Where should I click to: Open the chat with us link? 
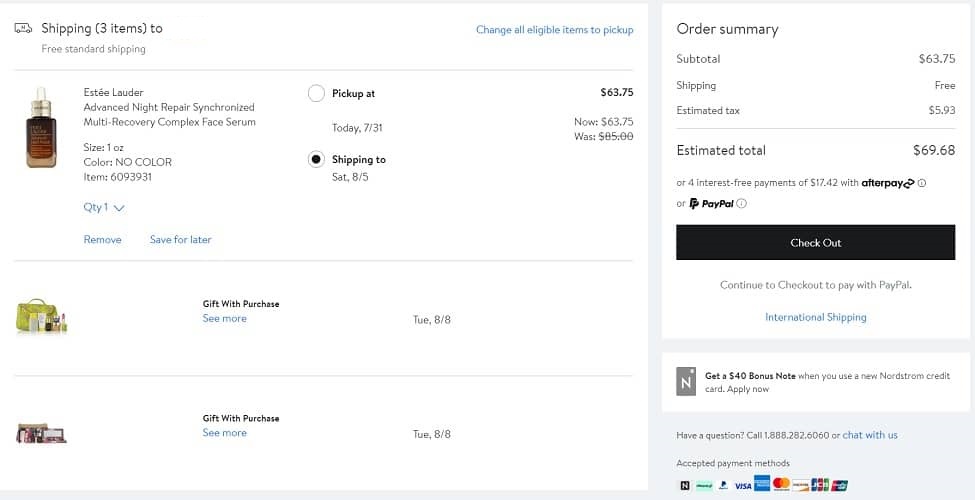click(x=870, y=435)
